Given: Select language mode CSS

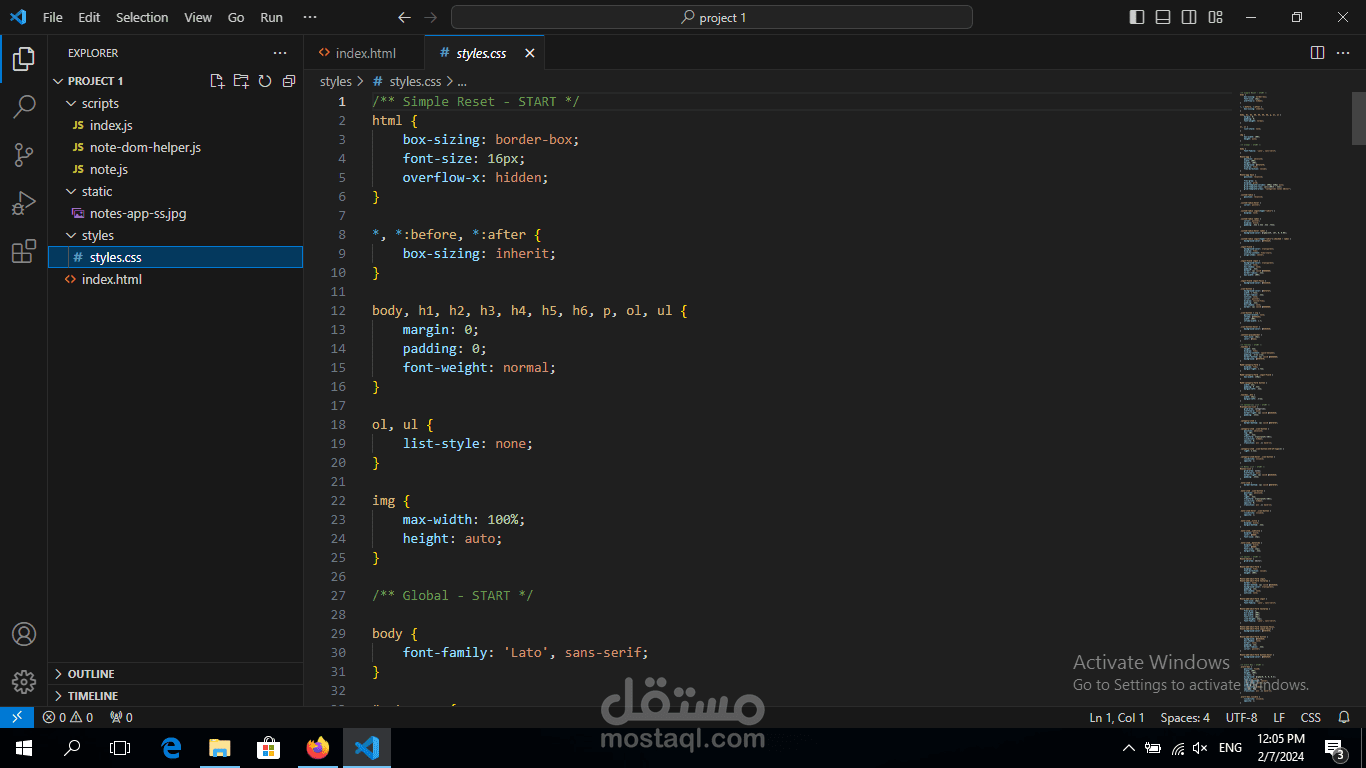Looking at the screenshot, I should 1311,717.
